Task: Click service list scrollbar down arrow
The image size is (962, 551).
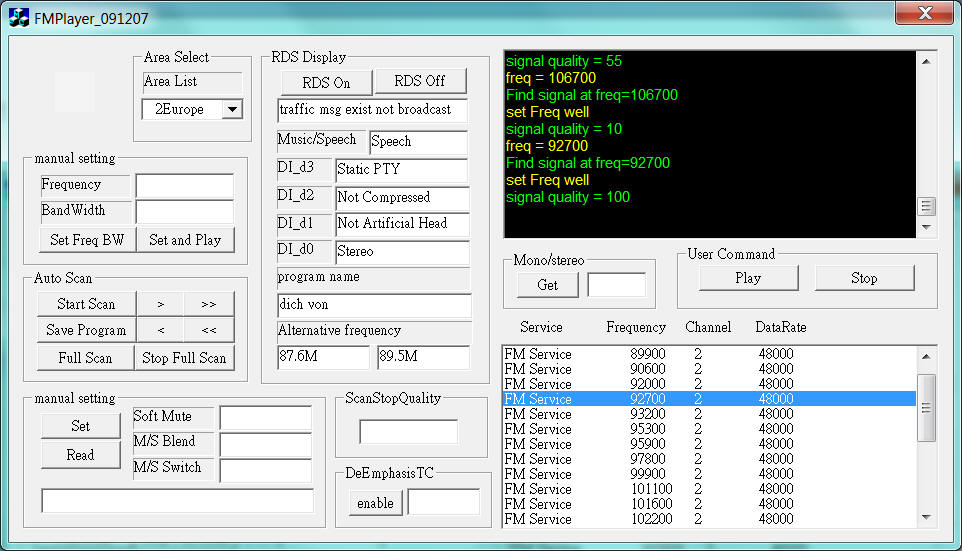Action: [x=926, y=517]
